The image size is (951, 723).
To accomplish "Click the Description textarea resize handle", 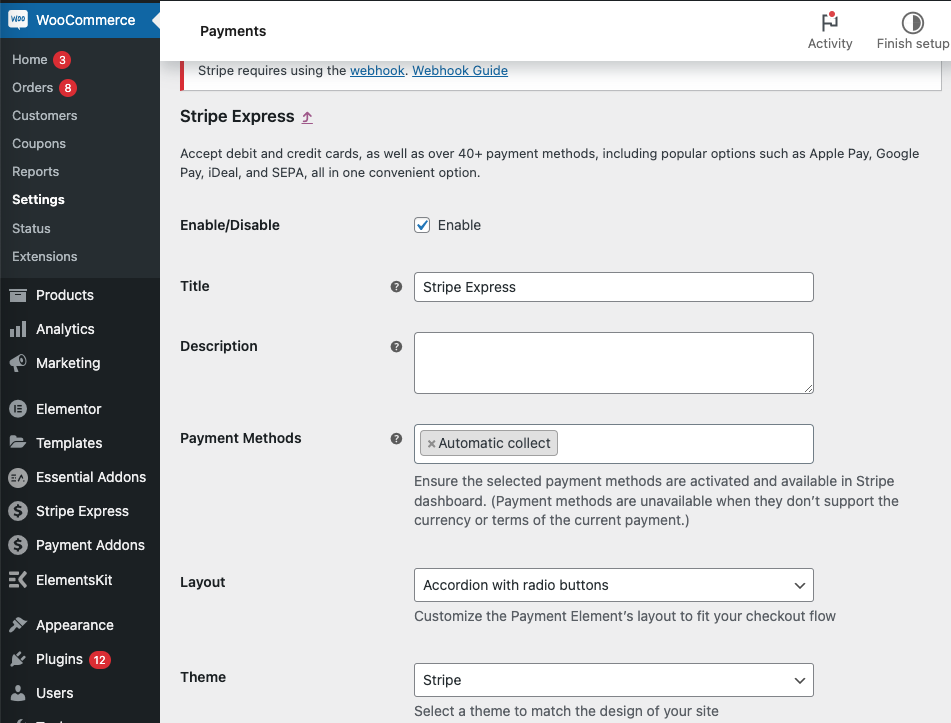I will pyautogui.click(x=808, y=388).
